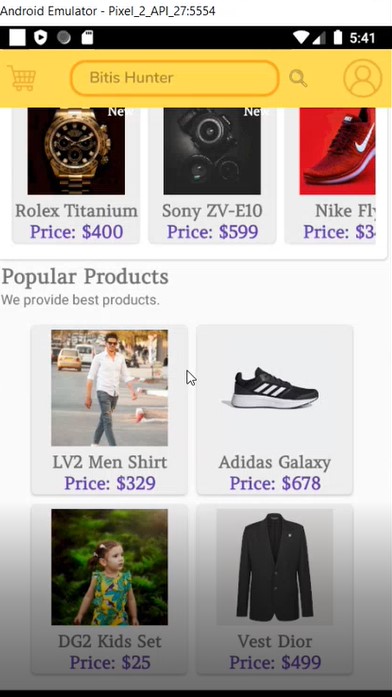Click the Rolex Titanium product title
392x697 pixels.
(x=76, y=211)
